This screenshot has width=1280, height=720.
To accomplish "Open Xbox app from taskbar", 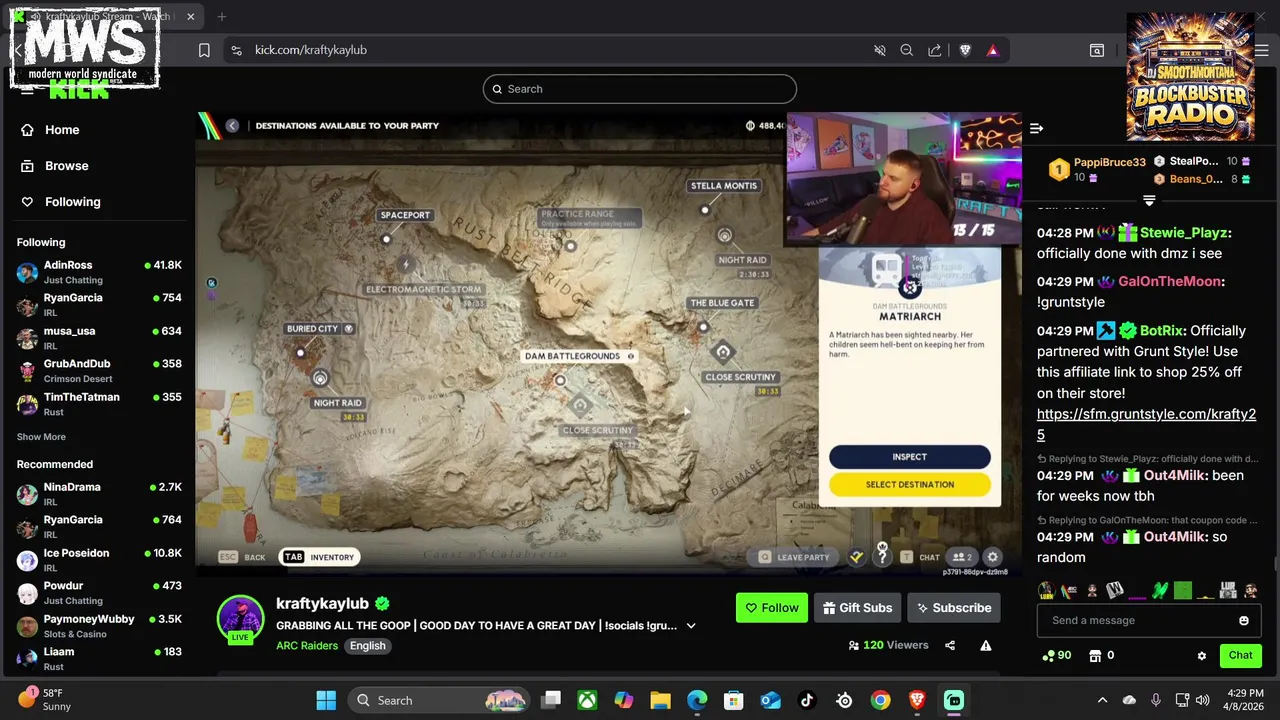I will pyautogui.click(x=587, y=700).
